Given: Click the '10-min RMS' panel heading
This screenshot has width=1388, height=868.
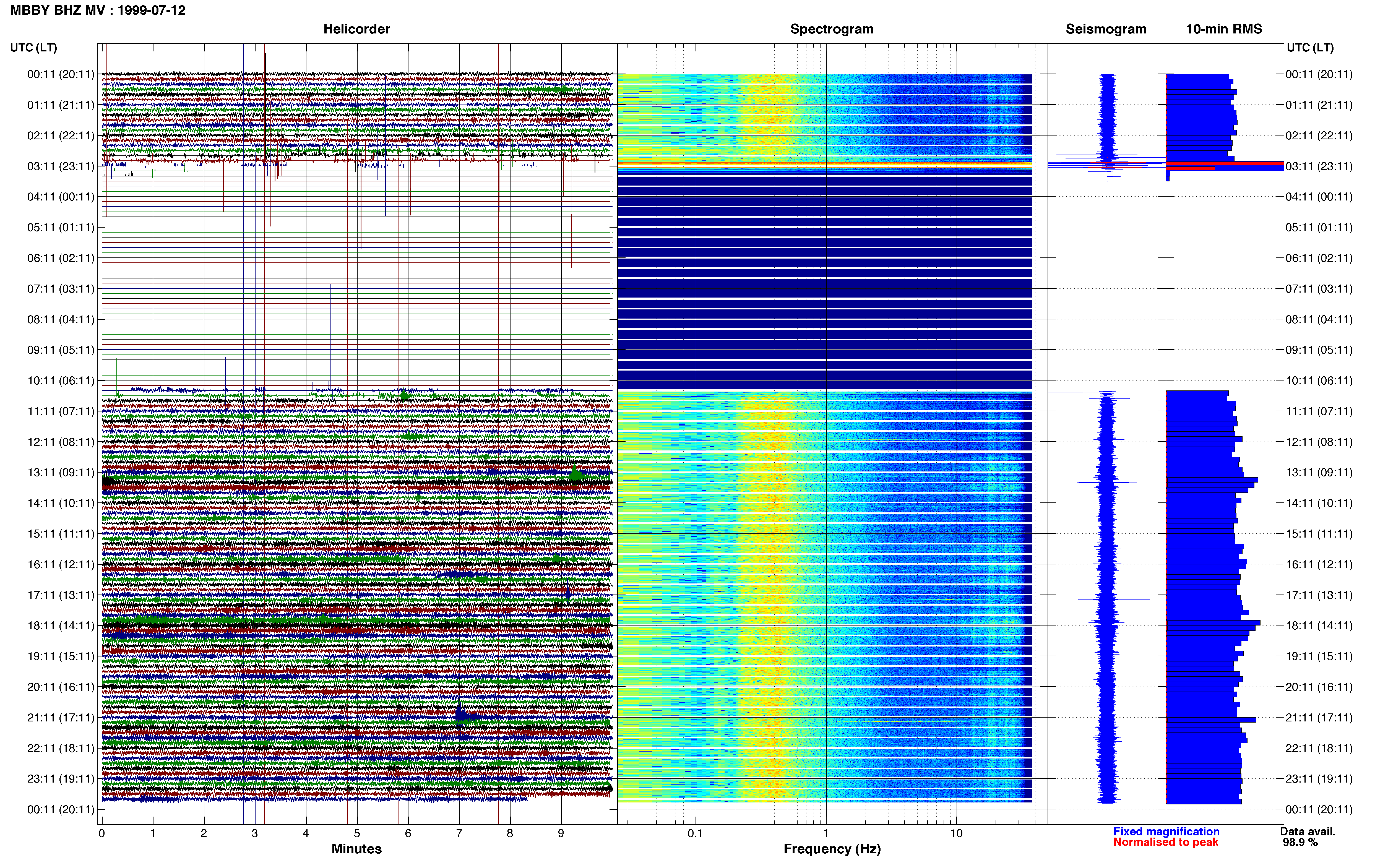Looking at the screenshot, I should click(x=1224, y=29).
